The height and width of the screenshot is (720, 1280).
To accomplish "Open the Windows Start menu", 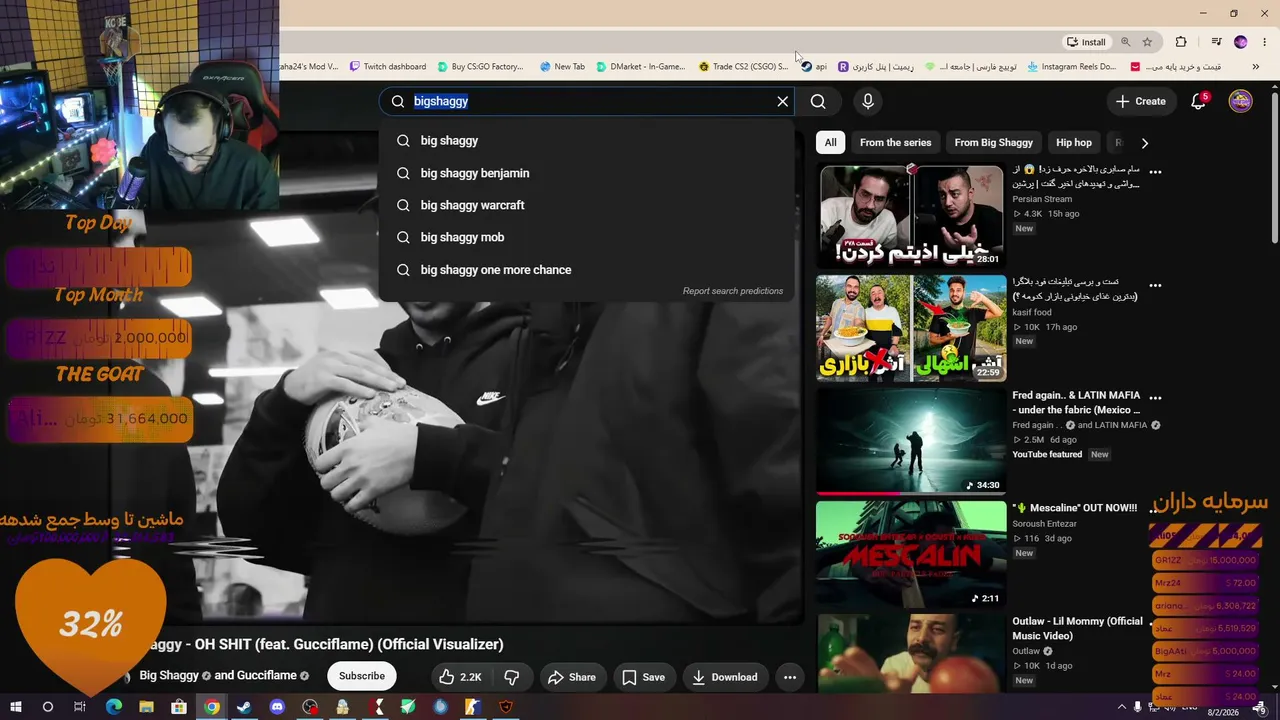I will (x=16, y=707).
